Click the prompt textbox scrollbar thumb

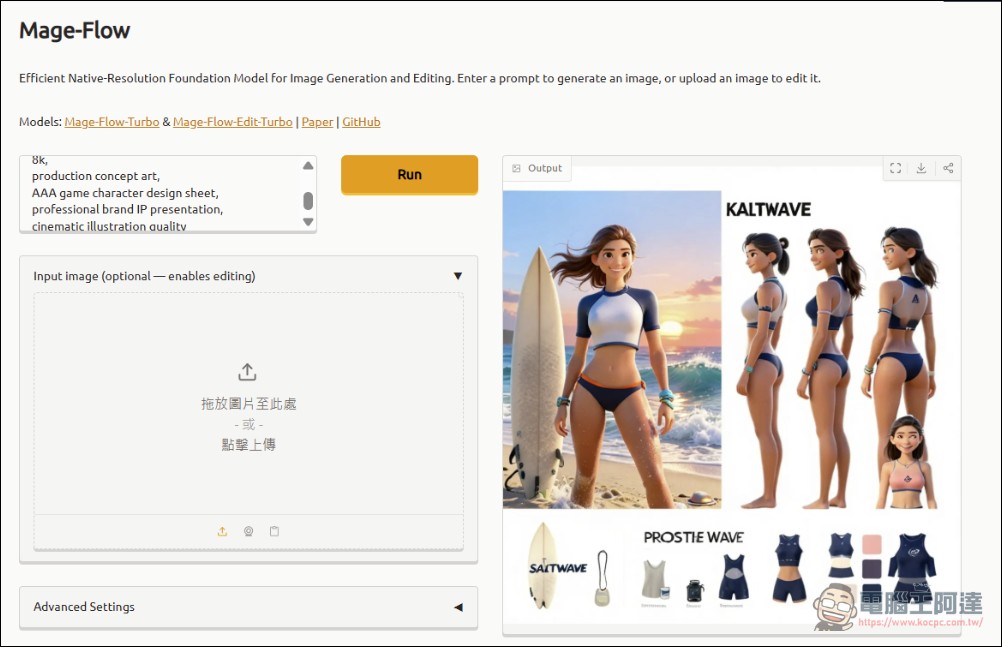coord(308,201)
